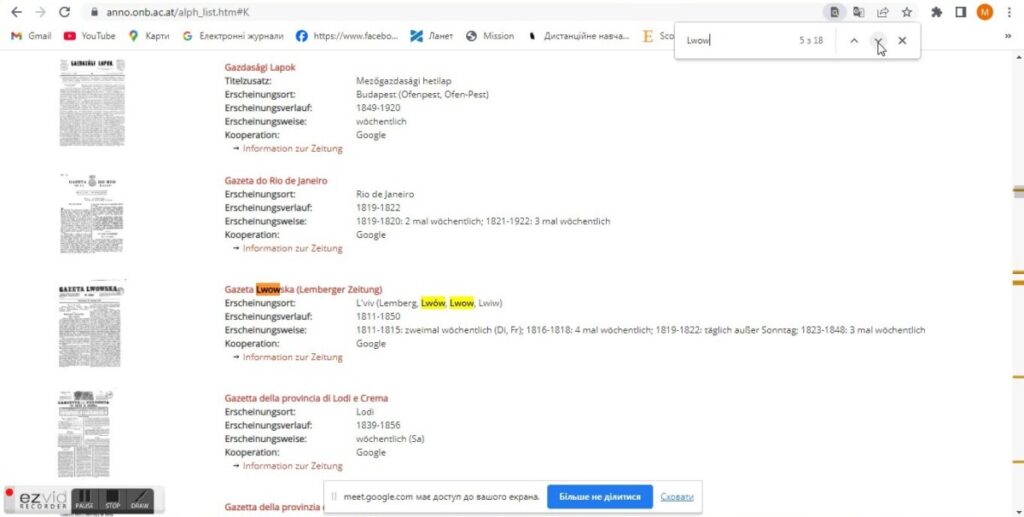Click the browser back arrow

[15, 12]
